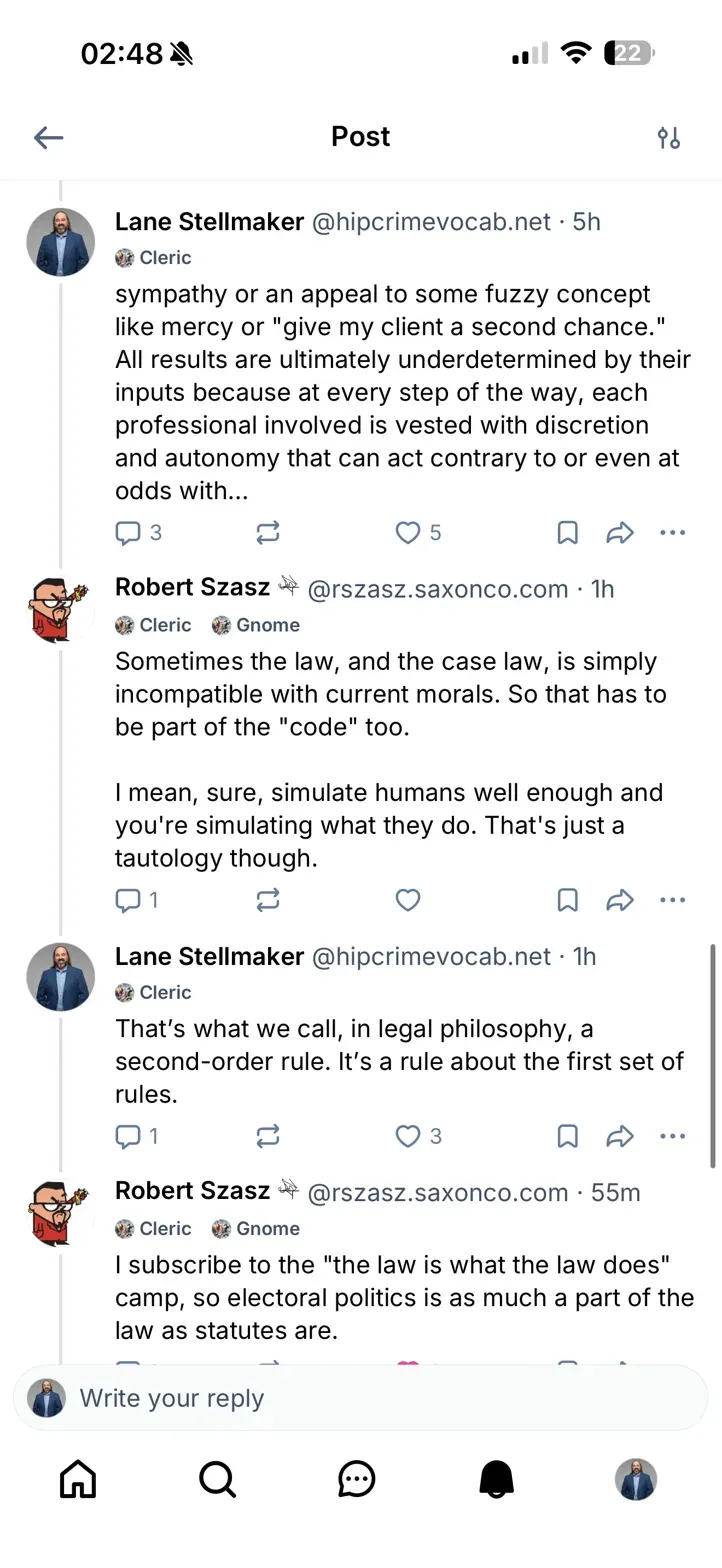The width and height of the screenshot is (722, 1568).
Task: Show replies count on Lane's underdetermined post
Action: tap(136, 532)
